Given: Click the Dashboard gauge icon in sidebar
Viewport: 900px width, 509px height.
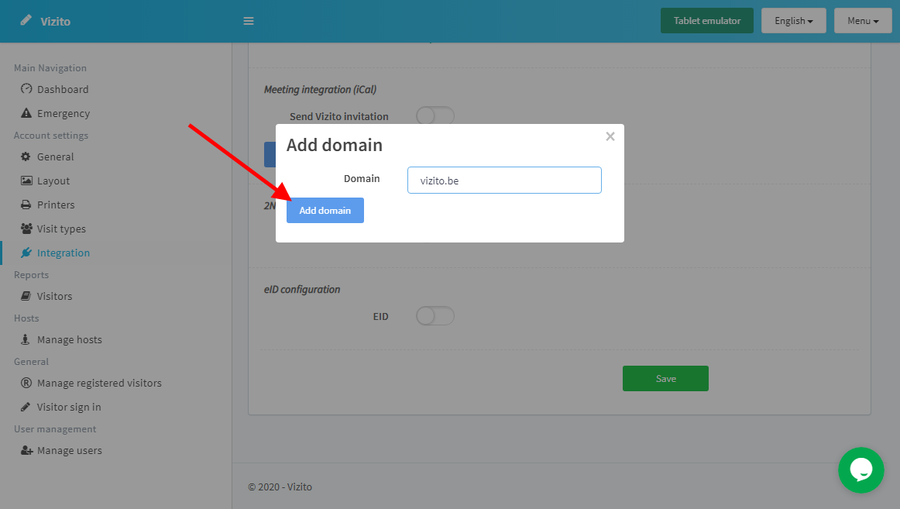Looking at the screenshot, I should pos(27,89).
